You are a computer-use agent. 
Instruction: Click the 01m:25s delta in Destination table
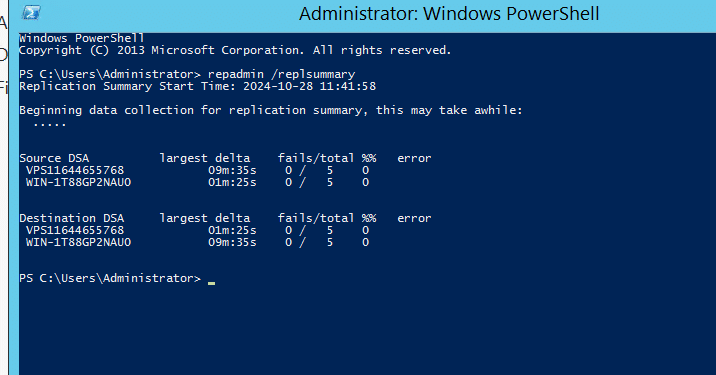[232, 230]
